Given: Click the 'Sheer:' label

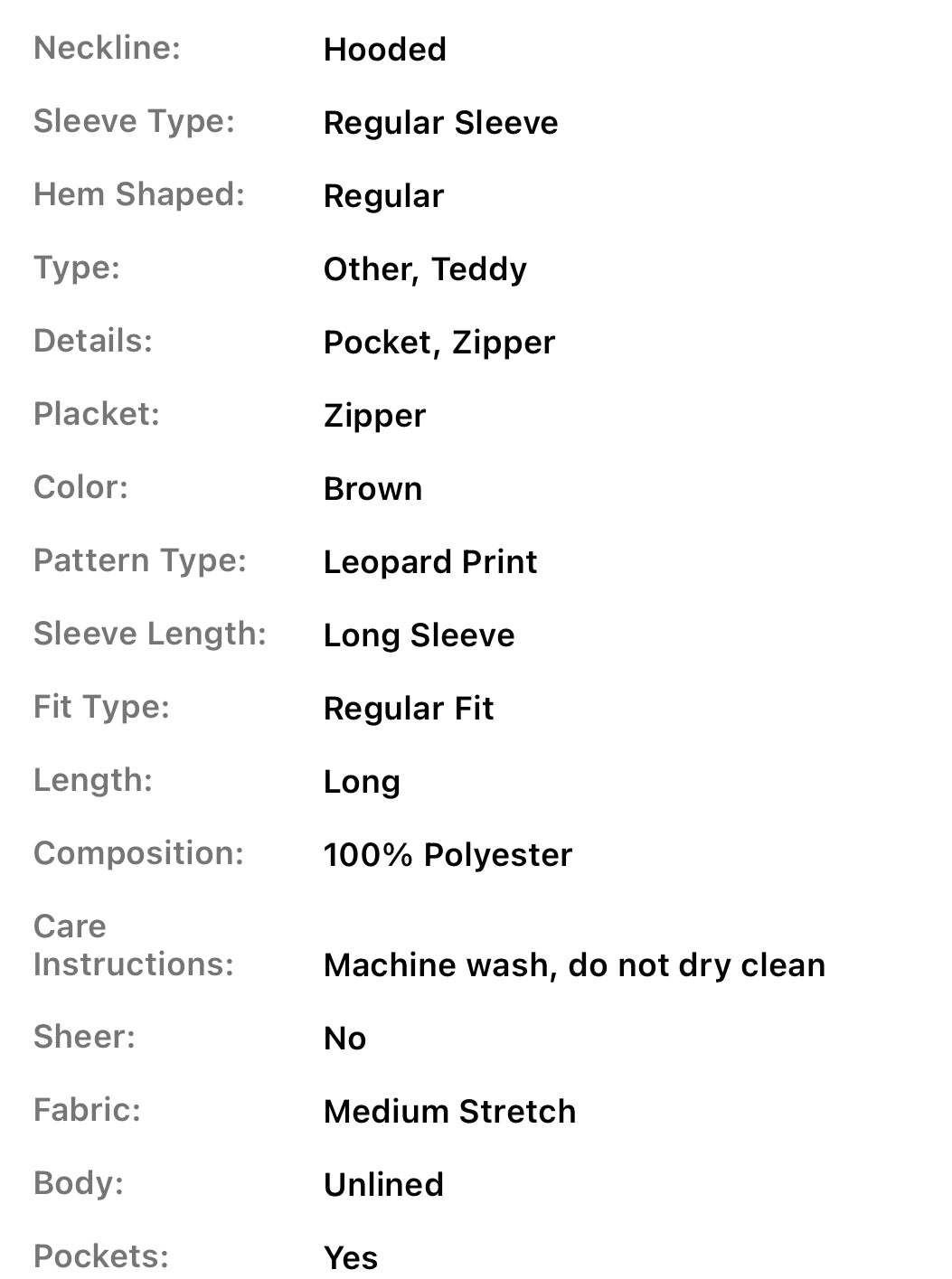Looking at the screenshot, I should pos(84,1037).
